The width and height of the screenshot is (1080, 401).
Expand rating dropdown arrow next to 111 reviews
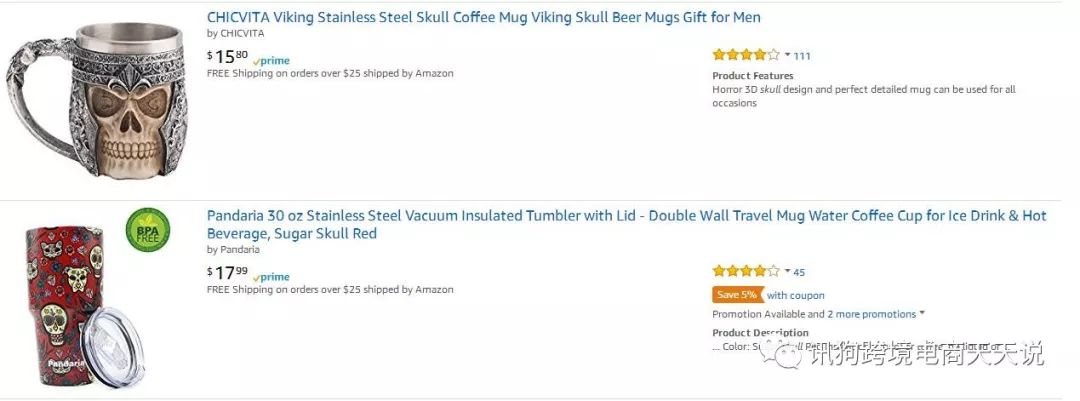click(788, 54)
